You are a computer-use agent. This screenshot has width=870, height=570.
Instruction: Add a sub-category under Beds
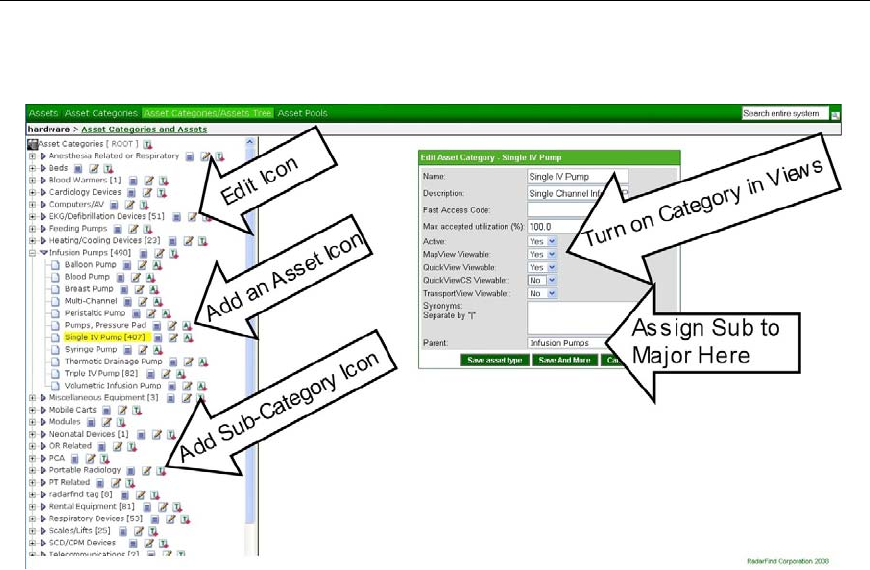tap(108, 168)
